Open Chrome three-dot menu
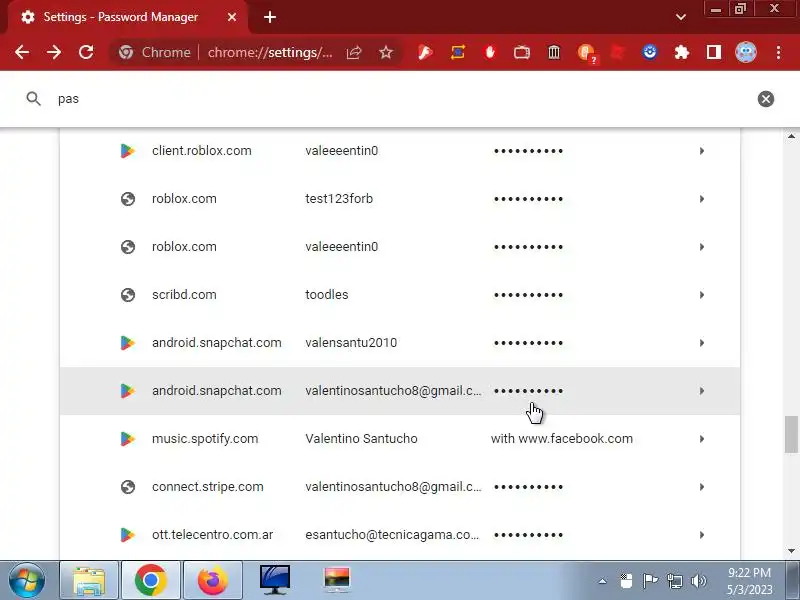The height and width of the screenshot is (600, 800). 779,52
